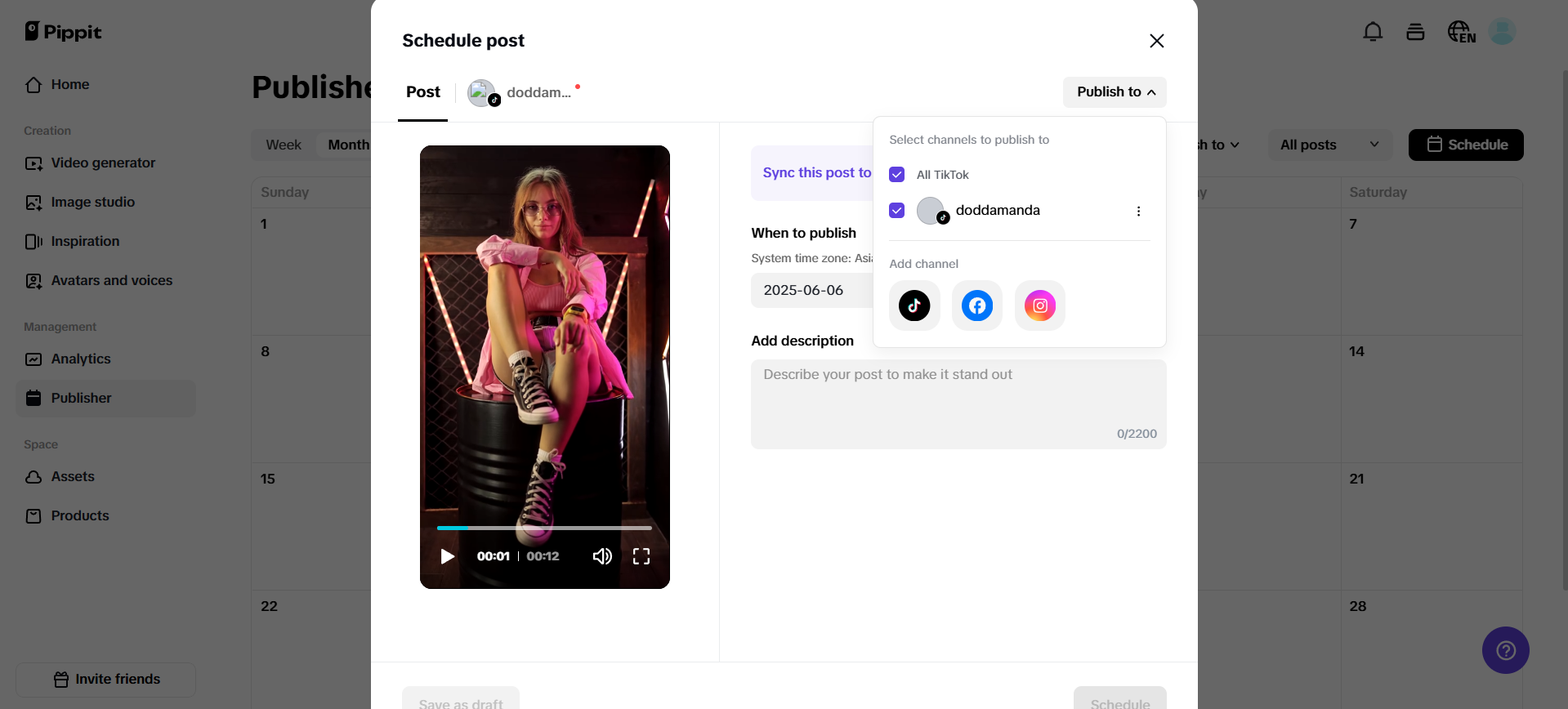Image resolution: width=1568 pixels, height=709 pixels.
Task: Click the doddamanda channel name
Action: click(x=998, y=210)
